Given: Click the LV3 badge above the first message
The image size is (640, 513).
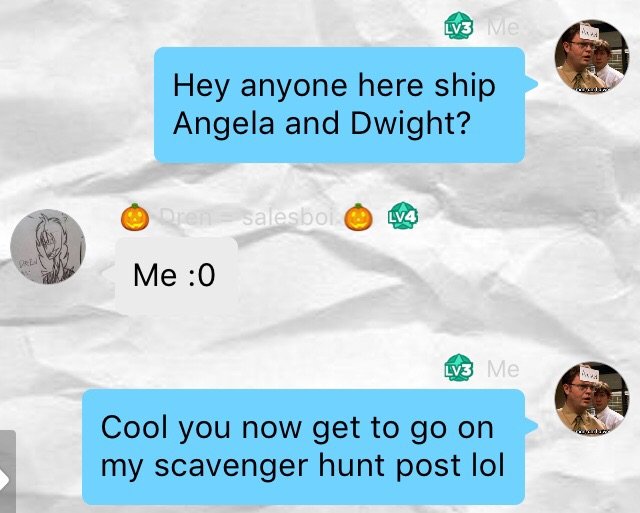Looking at the screenshot, I should [459, 26].
